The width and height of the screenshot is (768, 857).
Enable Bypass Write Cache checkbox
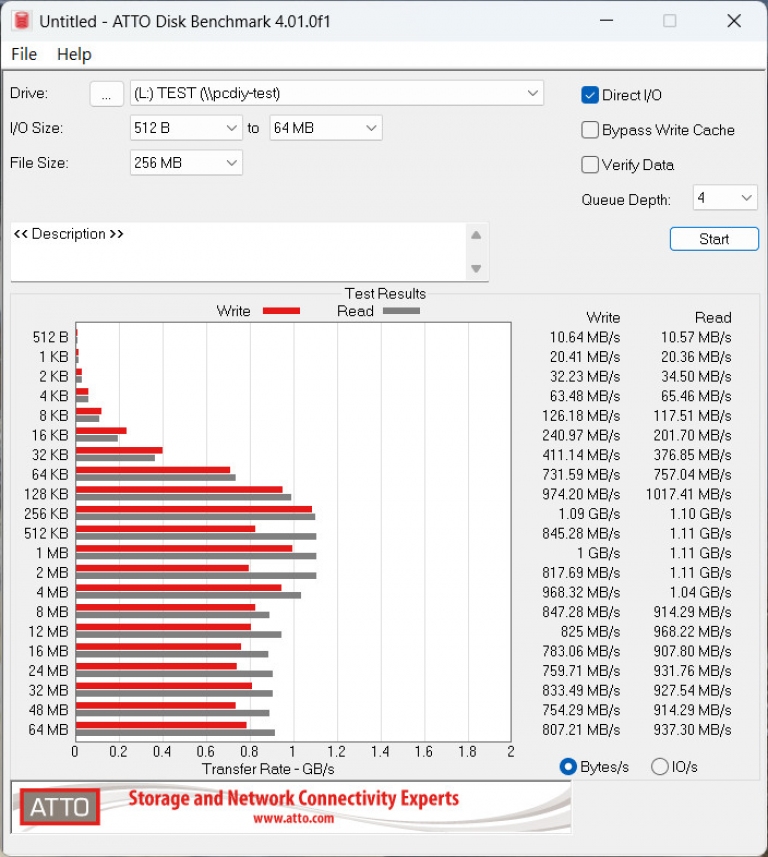click(x=589, y=130)
